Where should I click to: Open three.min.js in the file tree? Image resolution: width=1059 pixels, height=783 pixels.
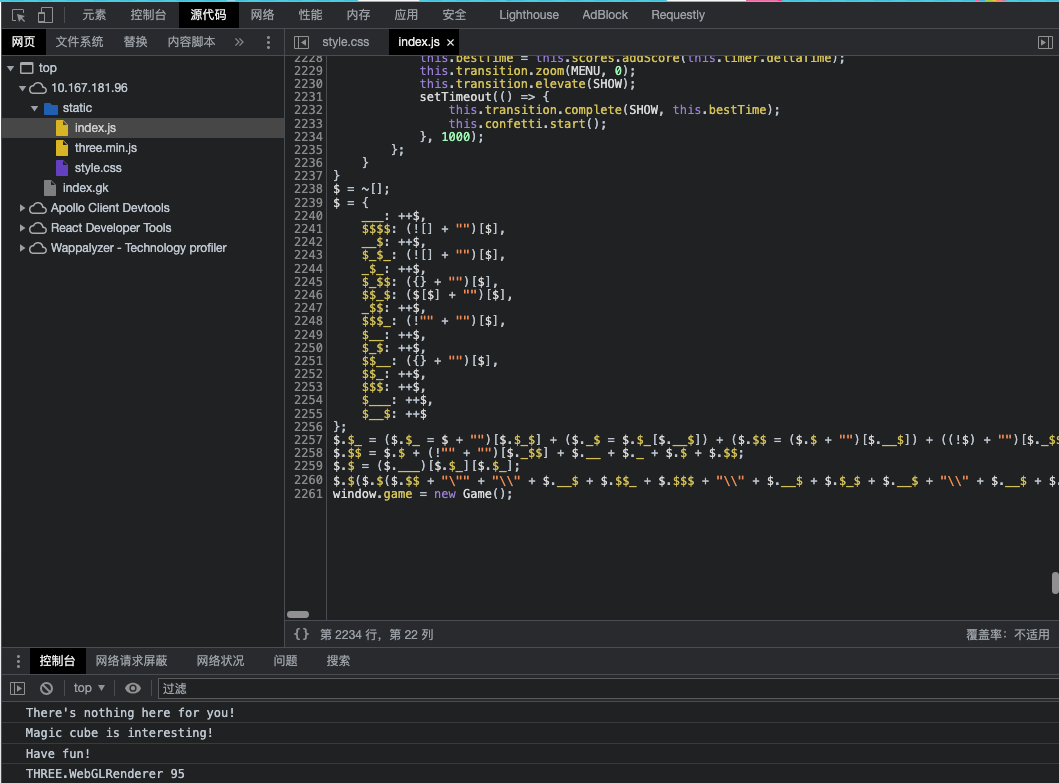pos(105,148)
